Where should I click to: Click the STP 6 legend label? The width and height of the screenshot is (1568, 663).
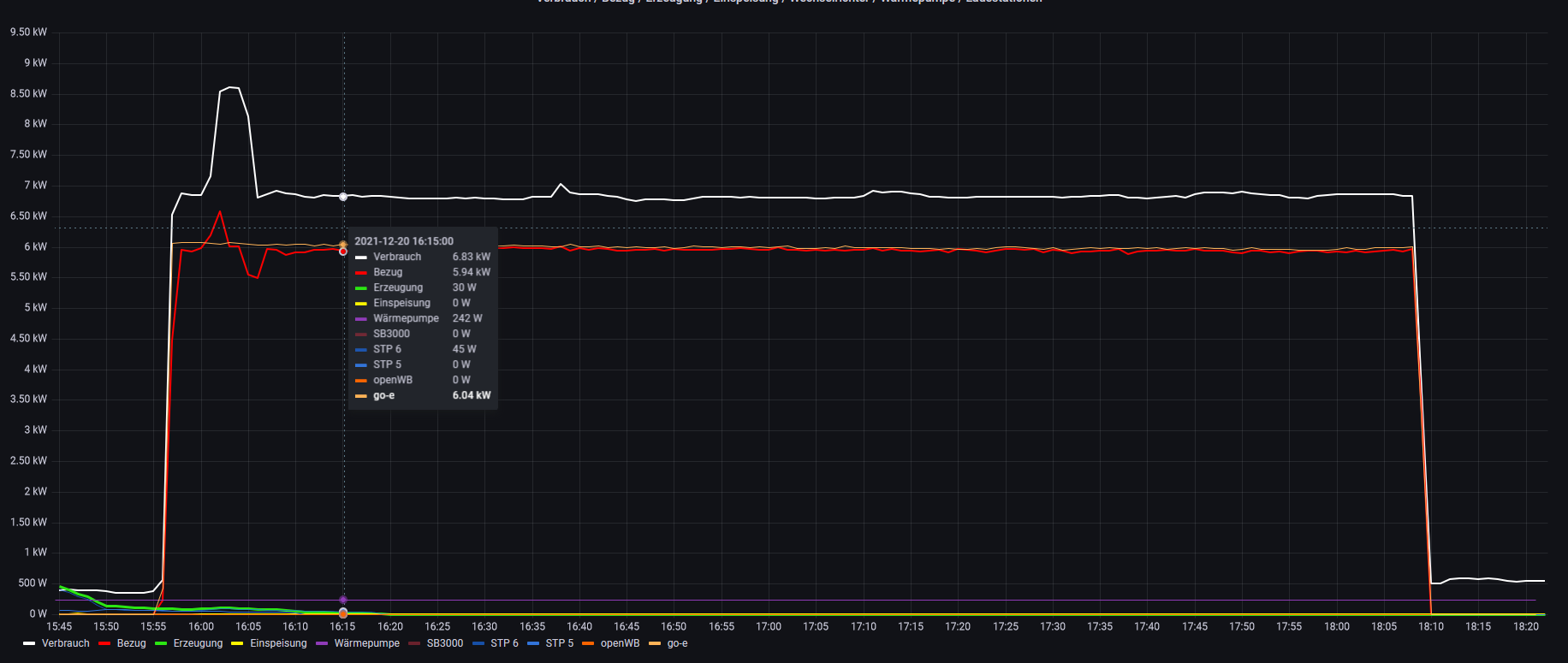click(504, 643)
